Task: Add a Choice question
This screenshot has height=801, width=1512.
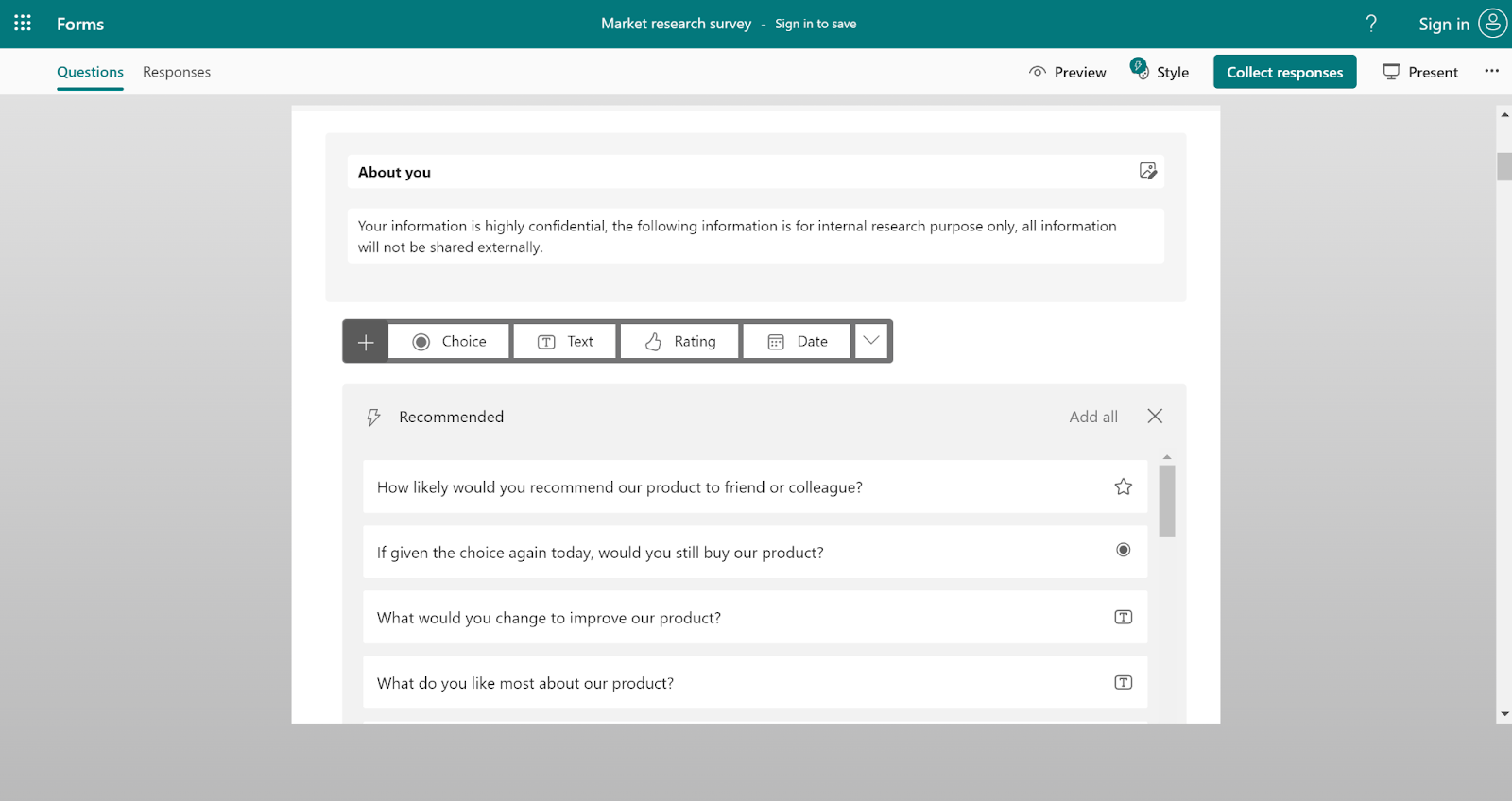Action: pos(449,342)
